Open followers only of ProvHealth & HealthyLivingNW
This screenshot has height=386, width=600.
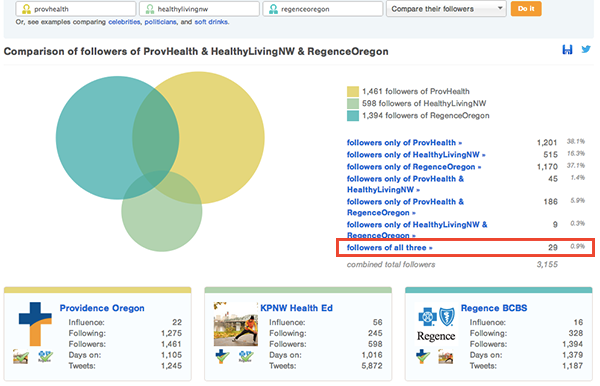point(405,184)
